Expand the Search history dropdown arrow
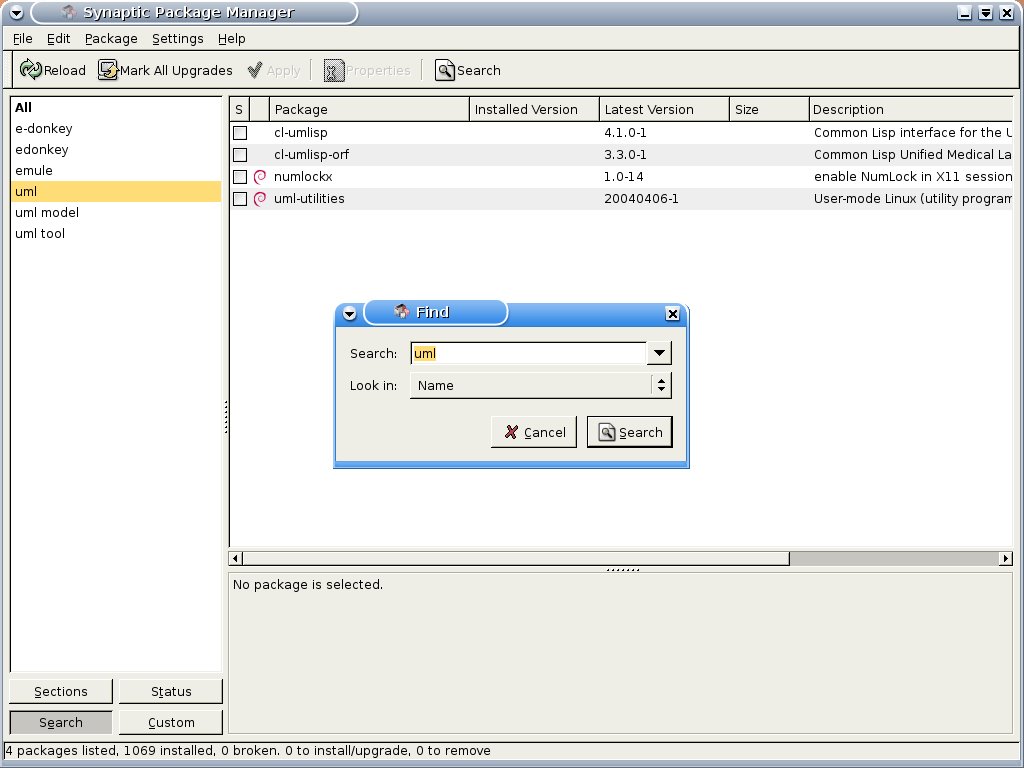 (x=659, y=353)
